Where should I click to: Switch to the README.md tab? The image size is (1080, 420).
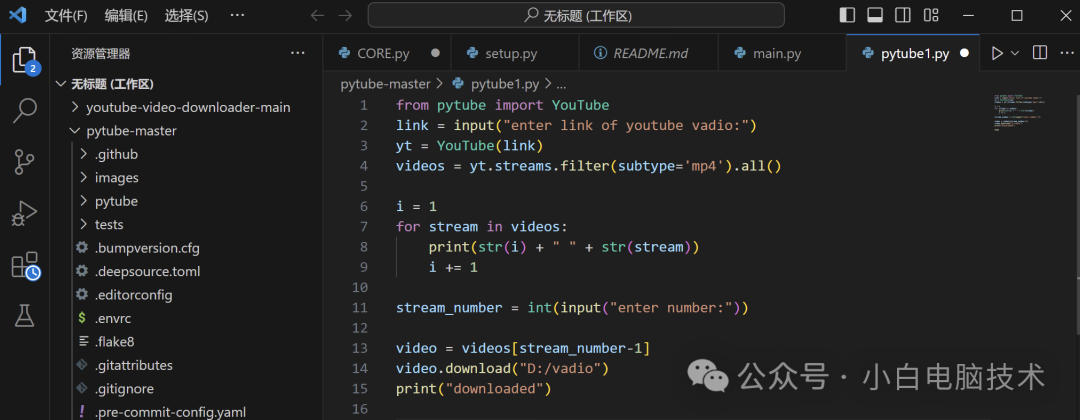coord(650,53)
